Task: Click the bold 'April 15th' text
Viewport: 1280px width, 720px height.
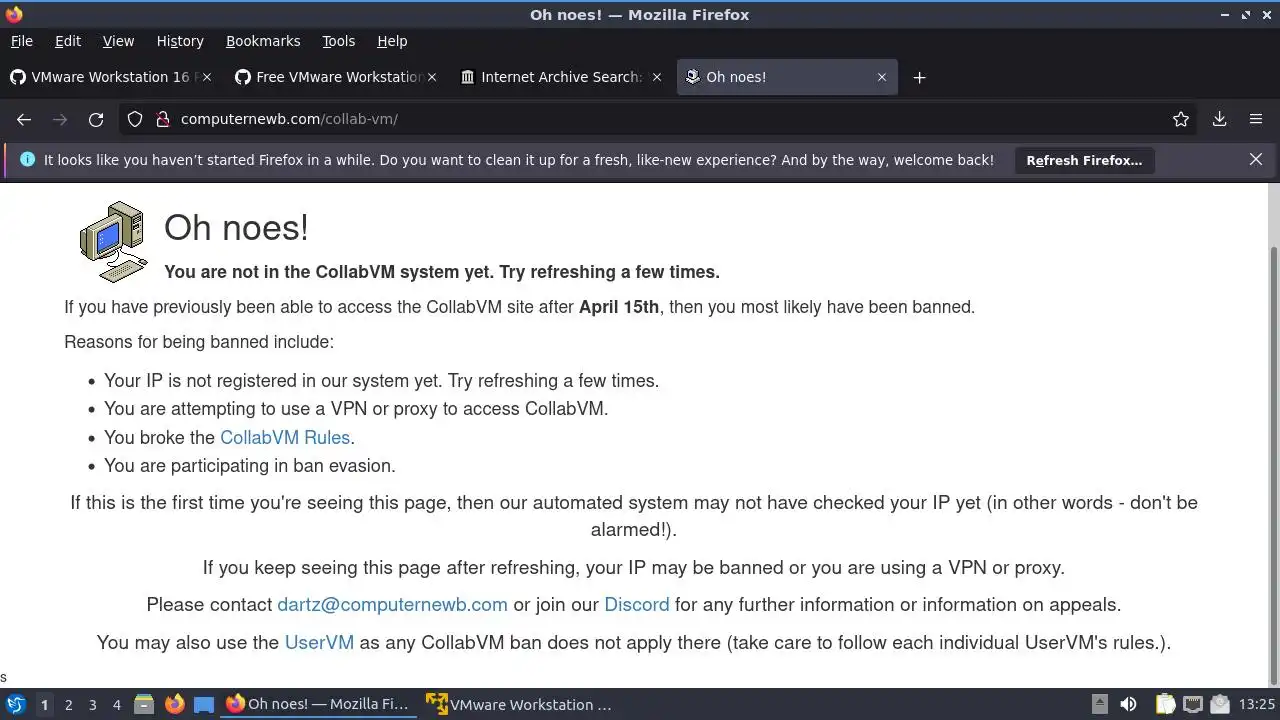Action: coord(619,307)
